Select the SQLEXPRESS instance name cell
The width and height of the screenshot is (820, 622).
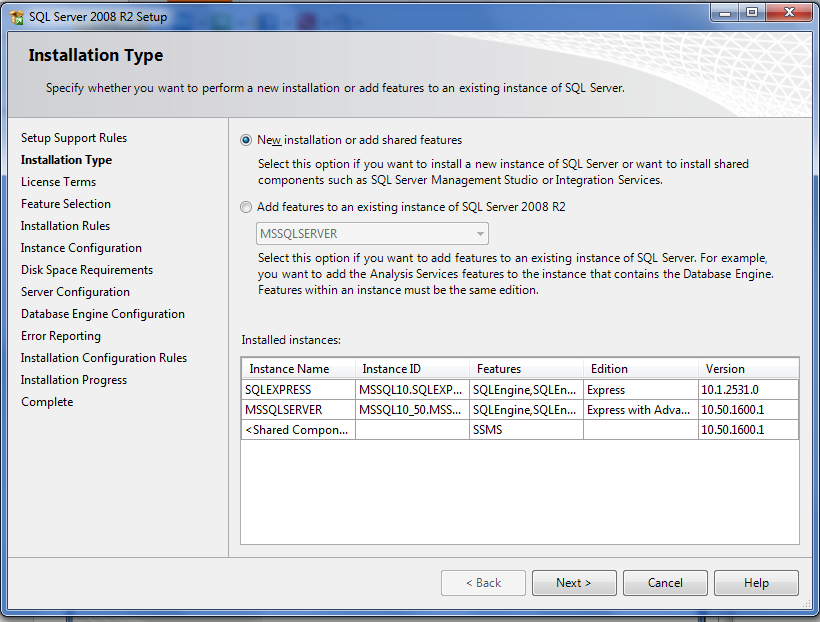click(x=299, y=390)
